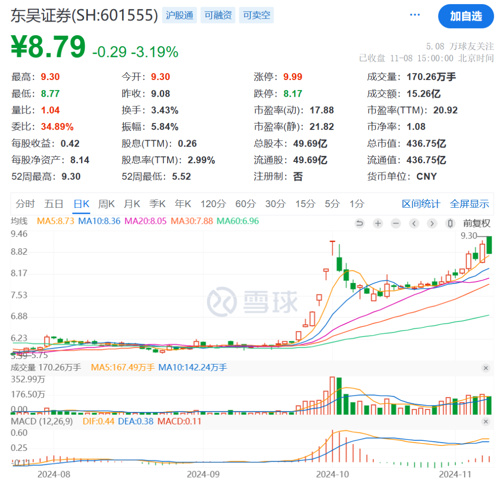Viewport: 500px width, 487px height.
Task: Switch to the 五日 chart tab
Action: [54, 204]
